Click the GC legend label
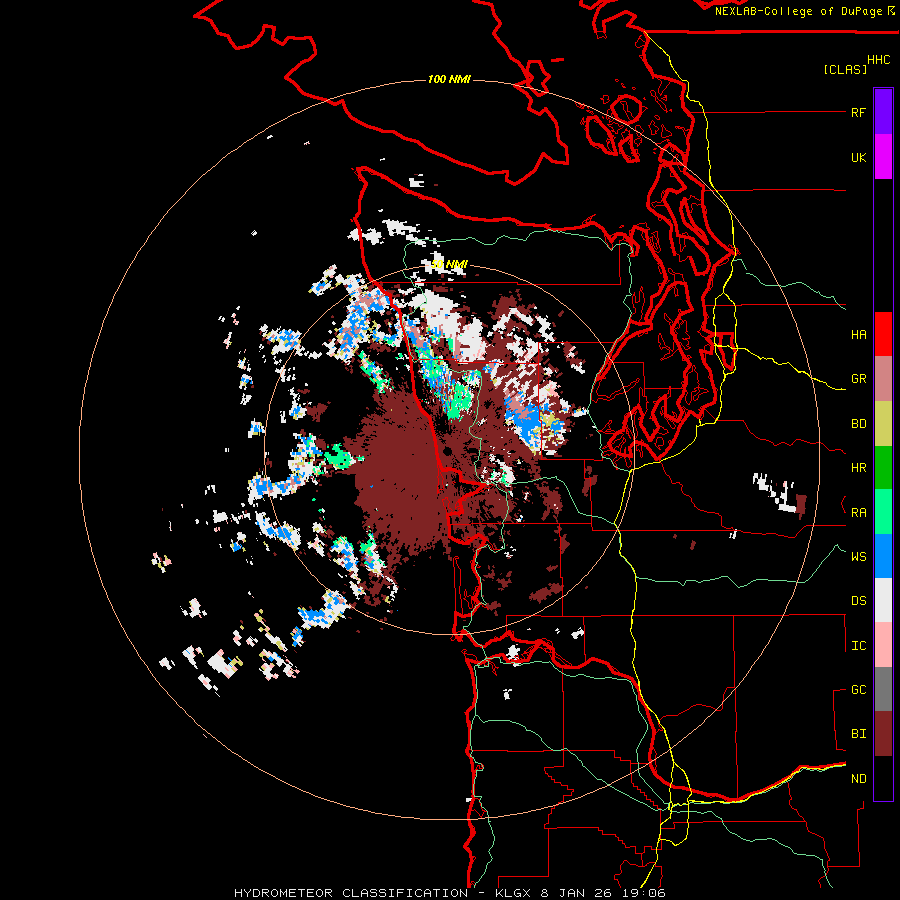900x900 pixels. tap(858, 690)
